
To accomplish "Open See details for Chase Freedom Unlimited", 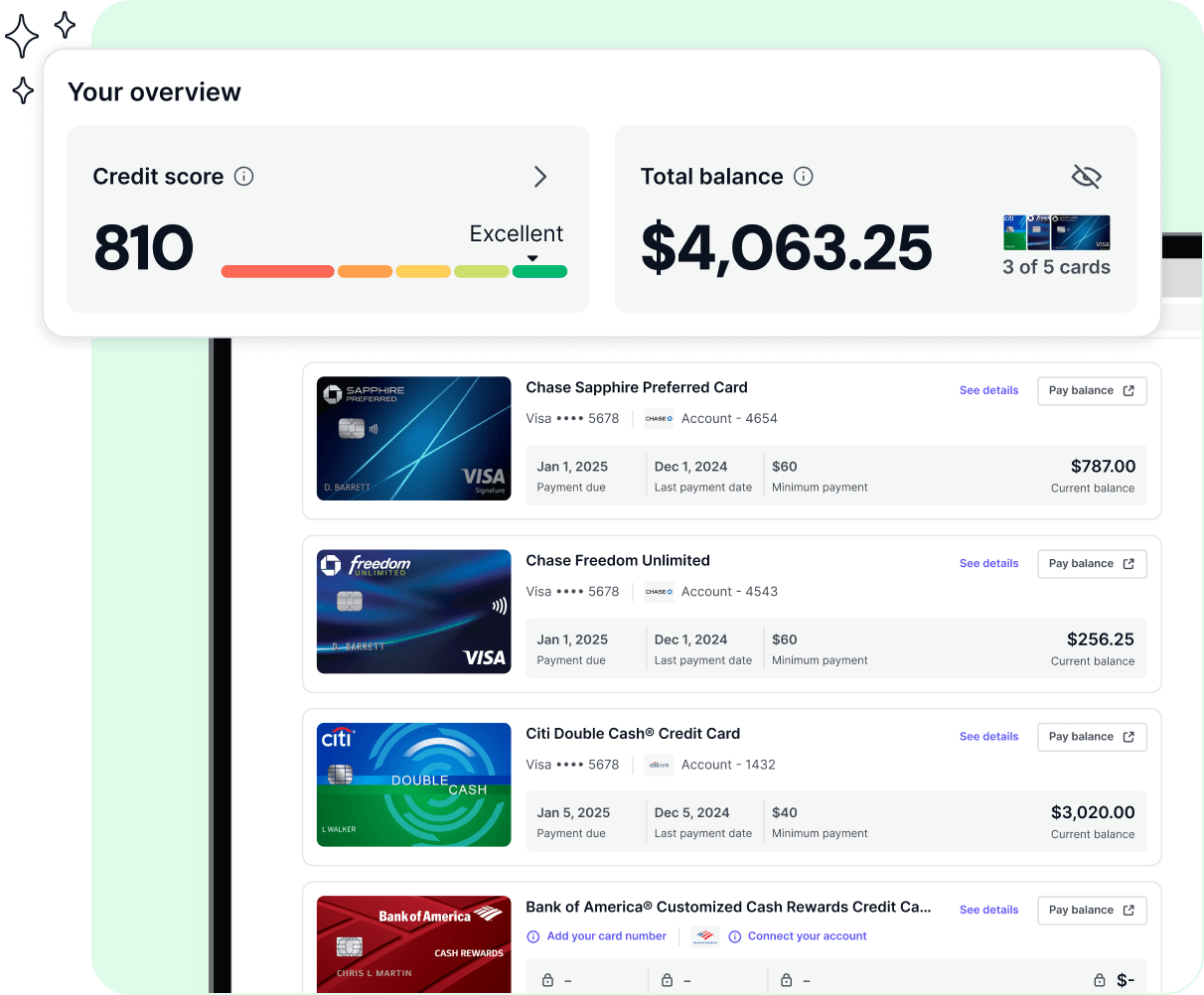I will click(988, 564).
